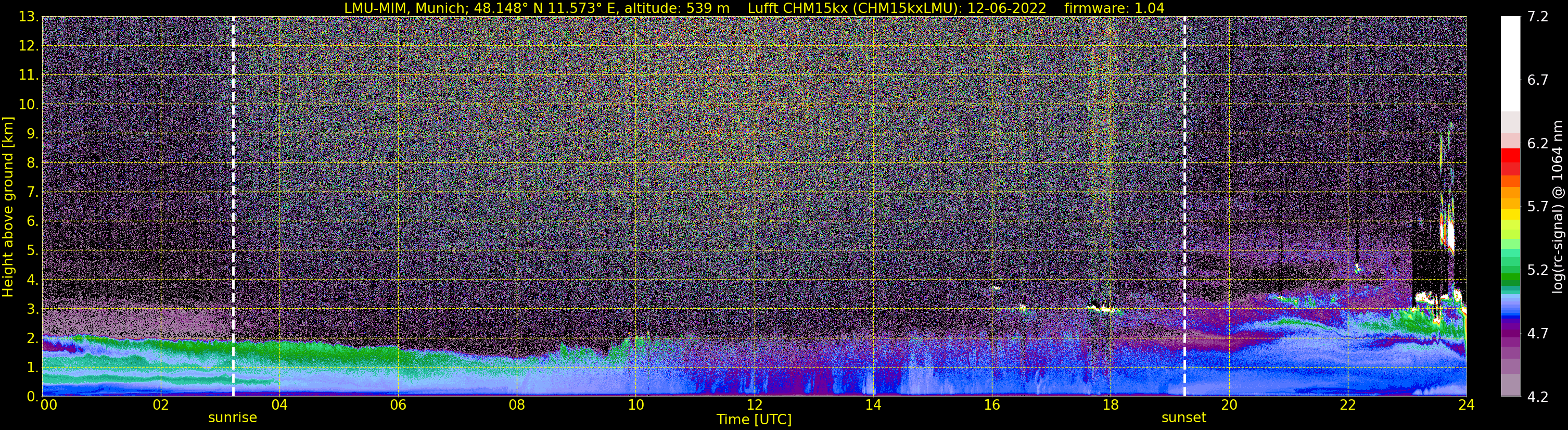
Task: Click the time axis tick '22'
Action: (x=1348, y=405)
